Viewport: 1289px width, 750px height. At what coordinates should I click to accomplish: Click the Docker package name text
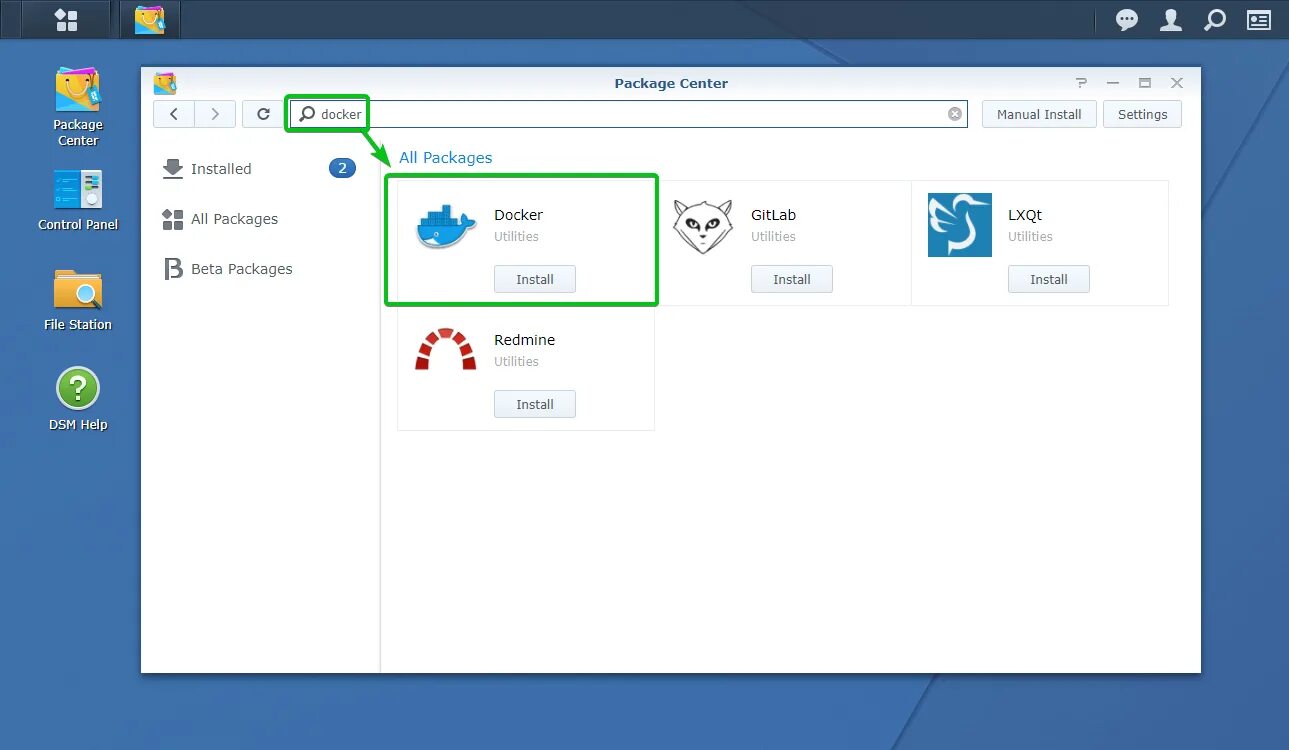click(x=518, y=215)
